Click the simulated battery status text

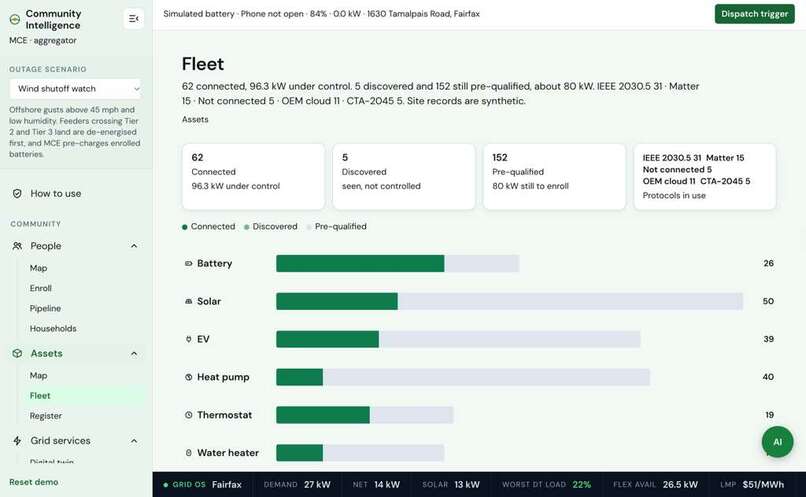[321, 14]
